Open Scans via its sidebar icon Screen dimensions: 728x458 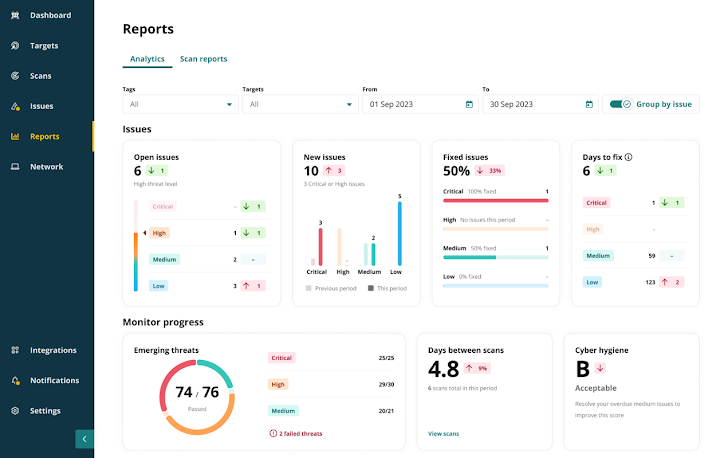[15, 76]
